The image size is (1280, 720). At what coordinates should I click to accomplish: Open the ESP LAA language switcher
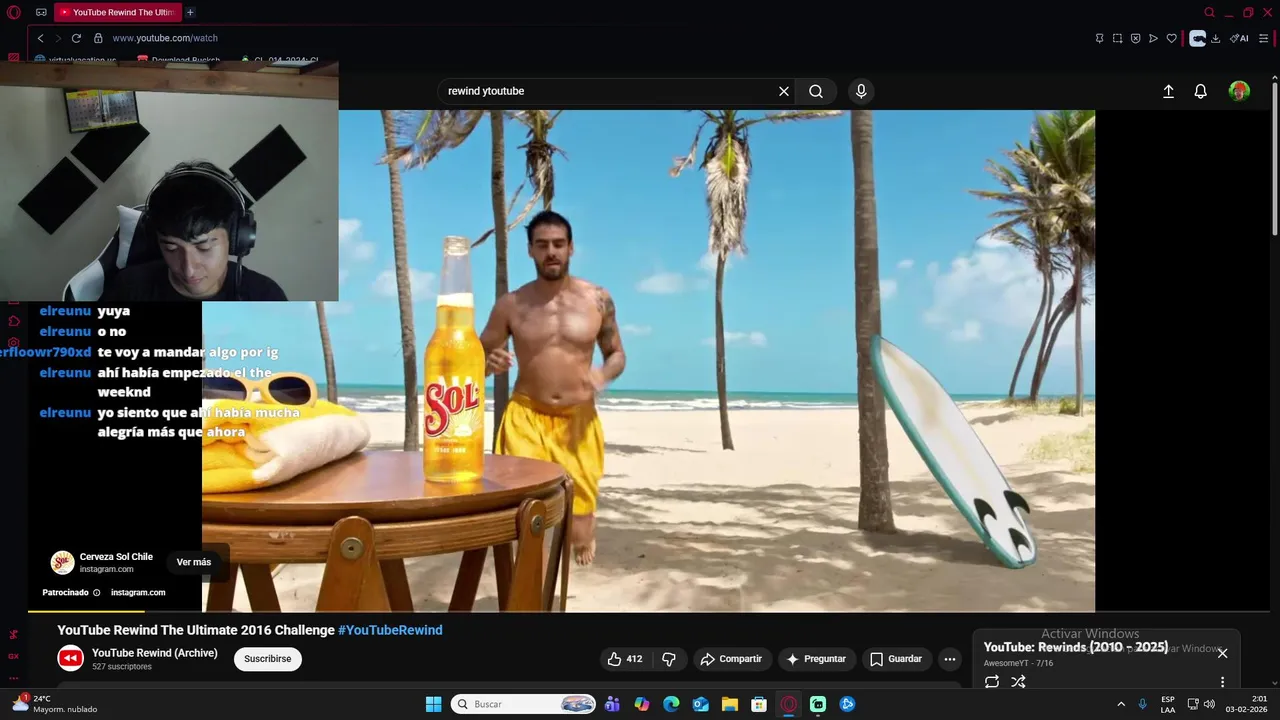(1168, 704)
